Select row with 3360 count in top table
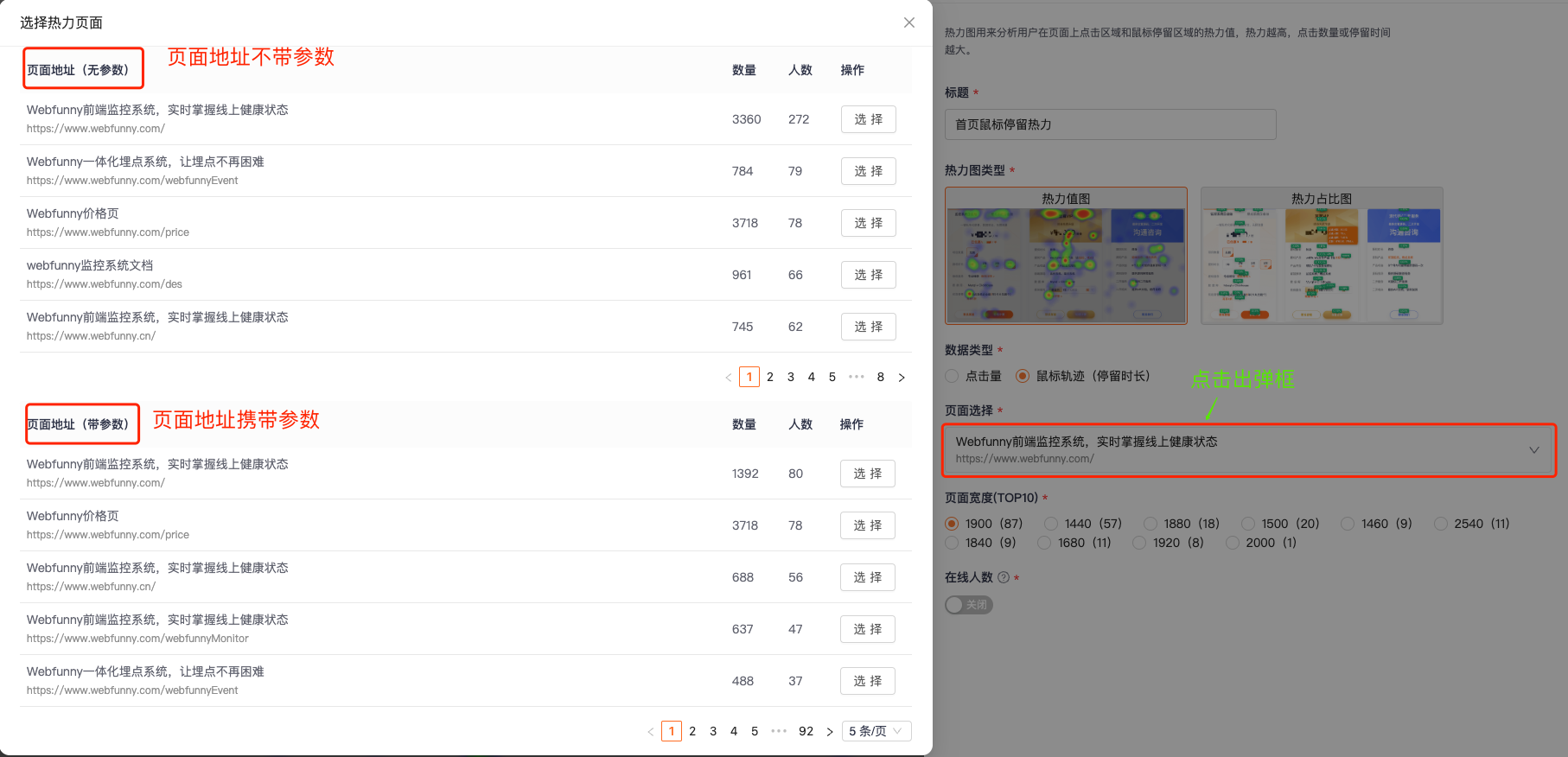 [x=869, y=119]
